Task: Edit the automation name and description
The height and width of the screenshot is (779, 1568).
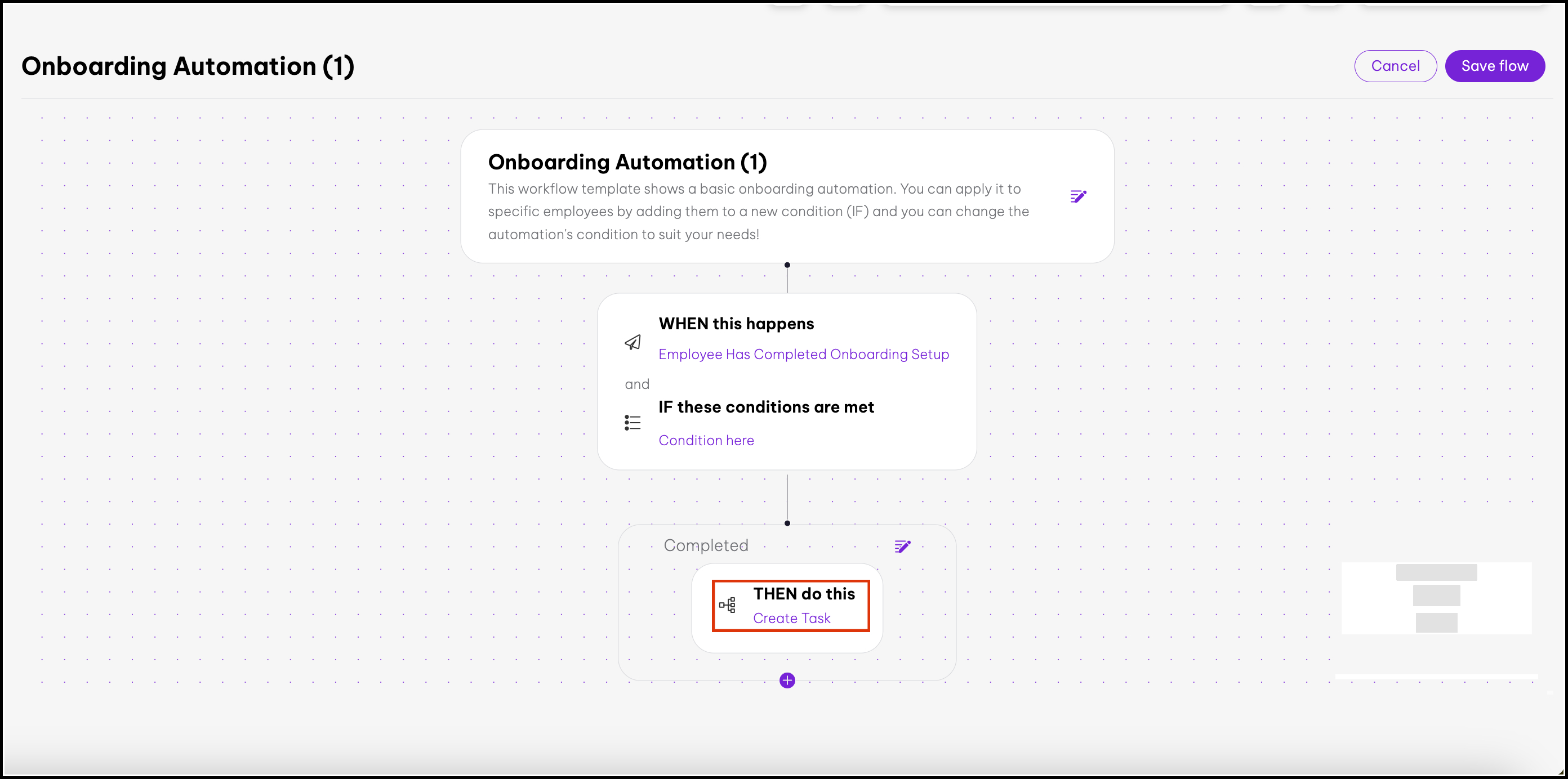Action: [x=1077, y=196]
